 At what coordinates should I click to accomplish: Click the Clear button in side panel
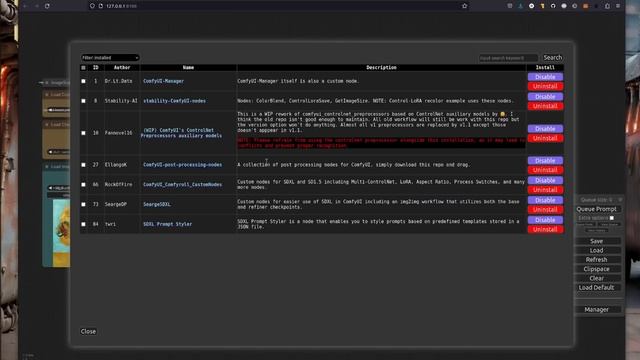[x=596, y=278]
